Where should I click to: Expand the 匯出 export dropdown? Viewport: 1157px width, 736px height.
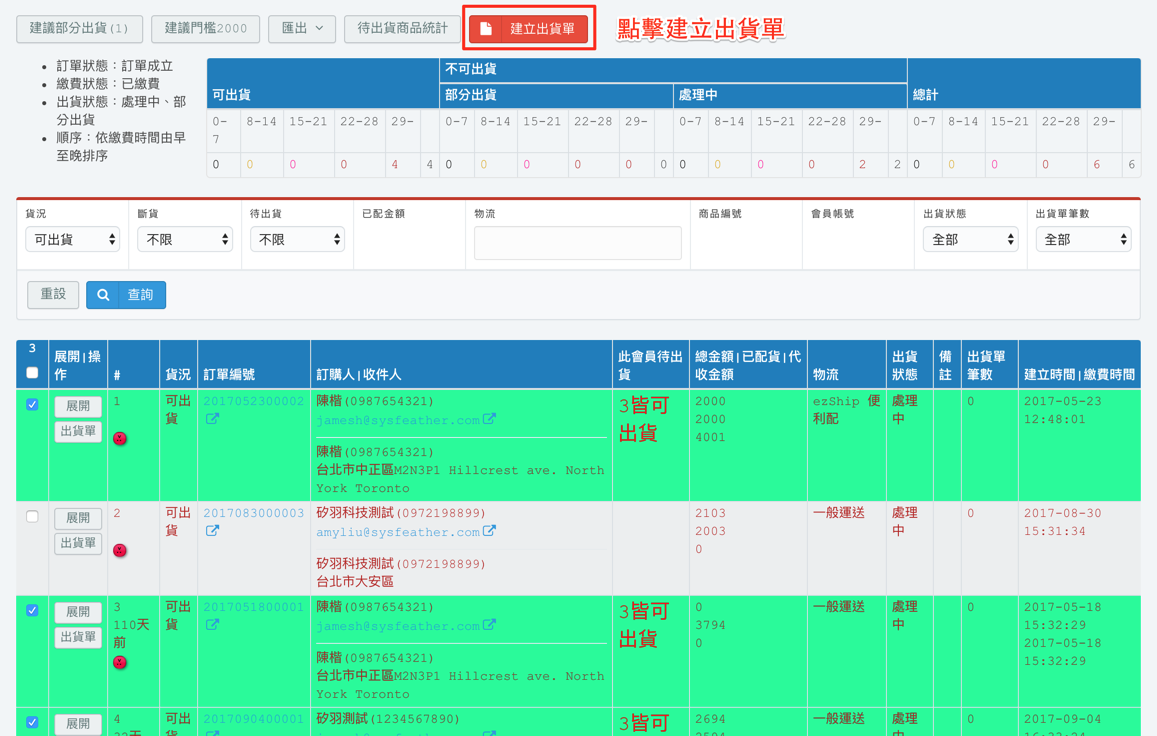(302, 29)
